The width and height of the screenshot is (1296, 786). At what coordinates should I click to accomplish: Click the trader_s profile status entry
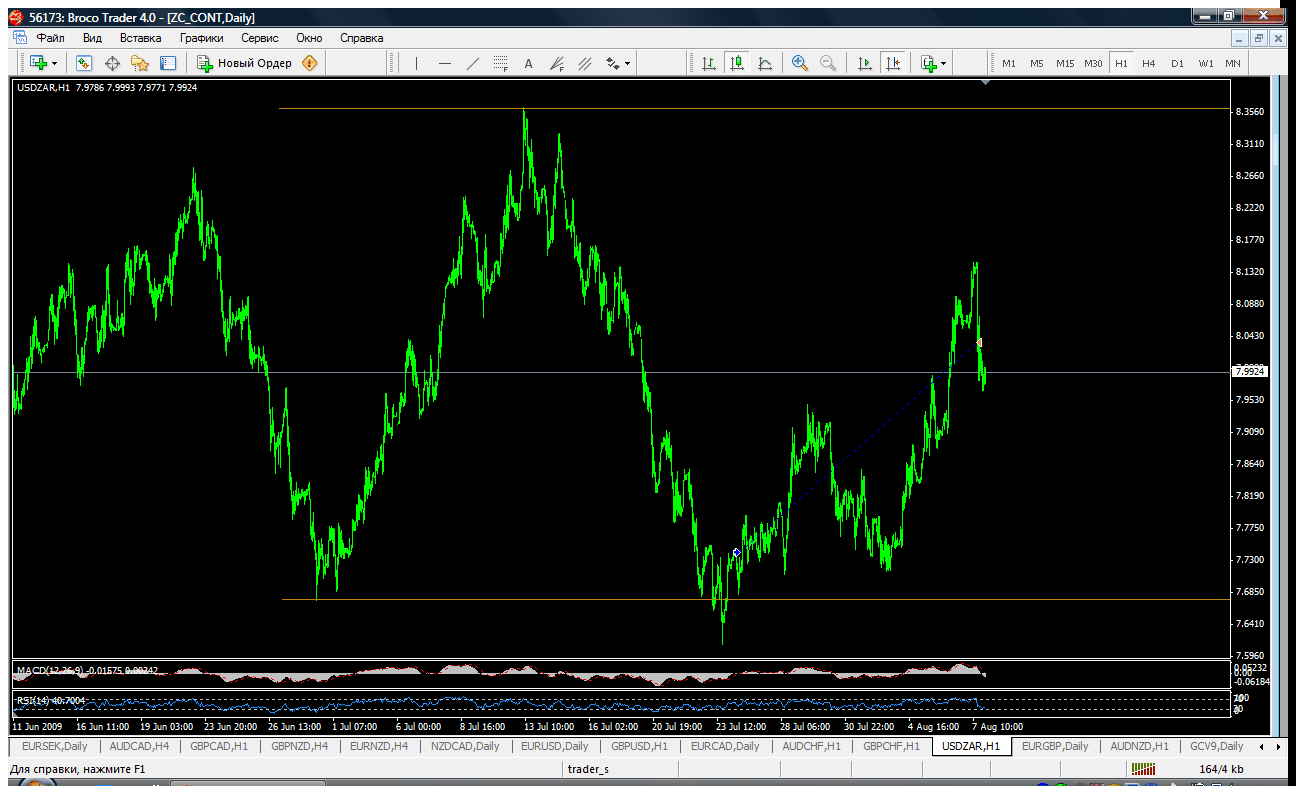click(x=588, y=769)
